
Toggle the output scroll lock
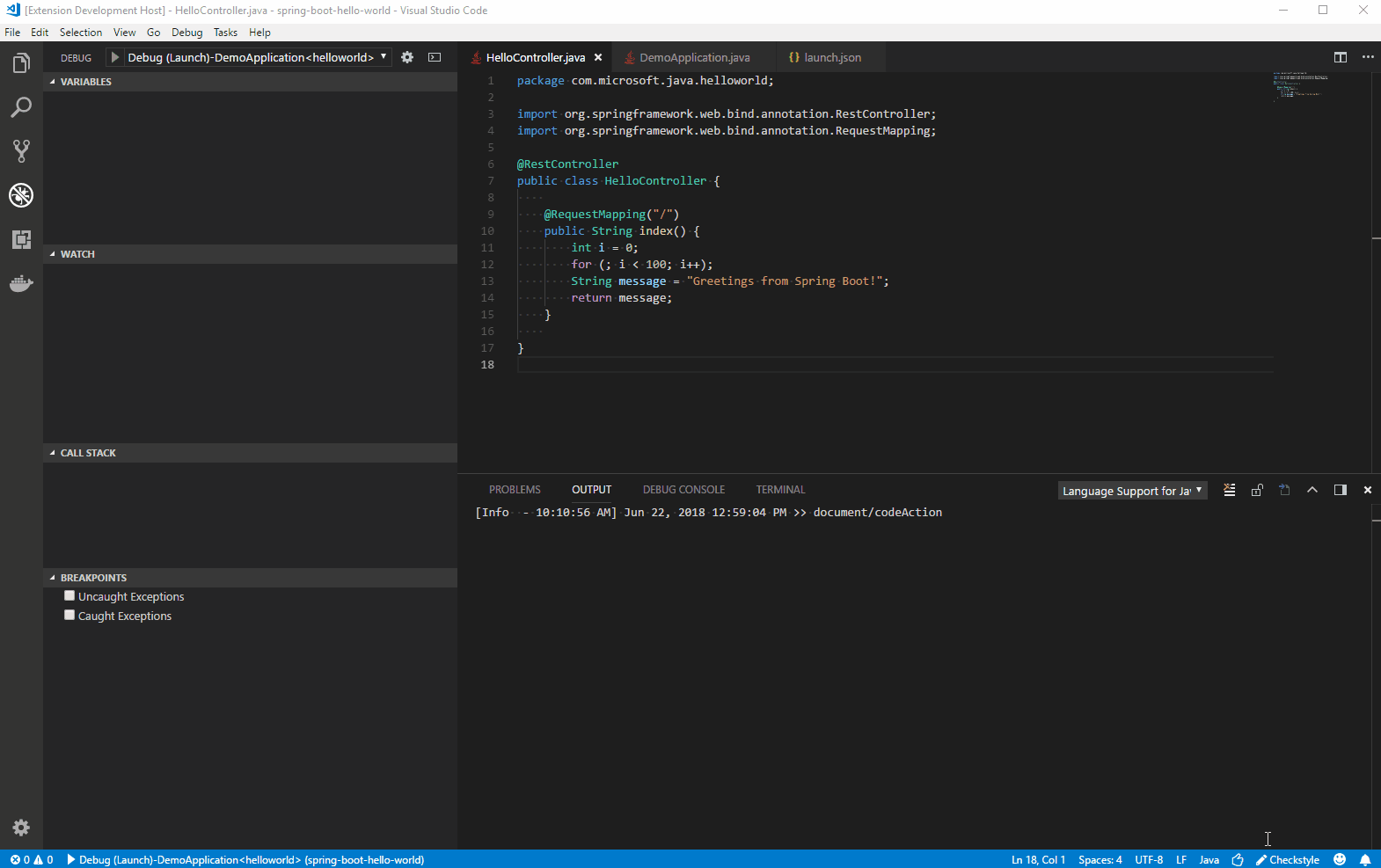coord(1257,490)
